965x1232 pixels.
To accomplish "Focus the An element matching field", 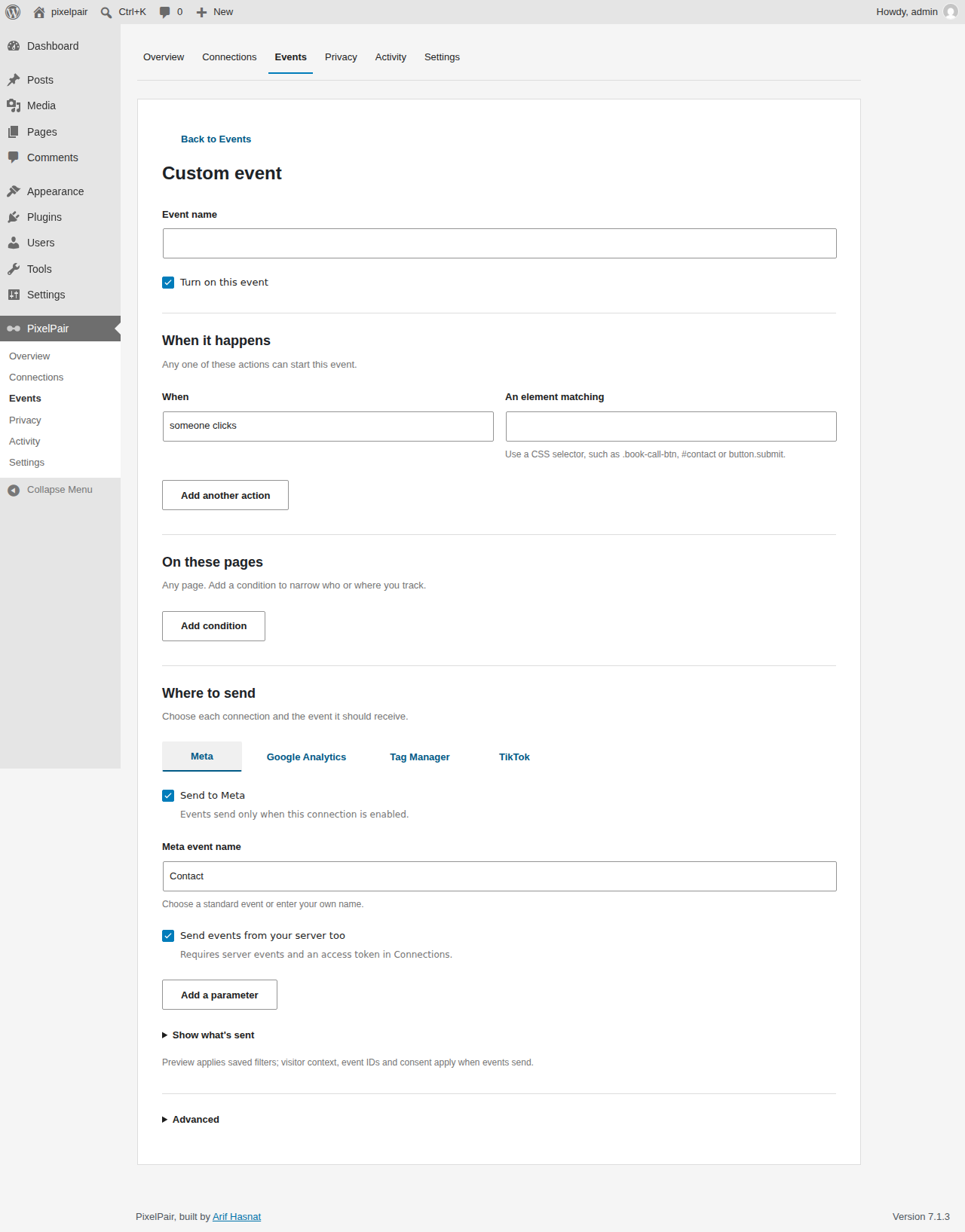I will (x=671, y=426).
